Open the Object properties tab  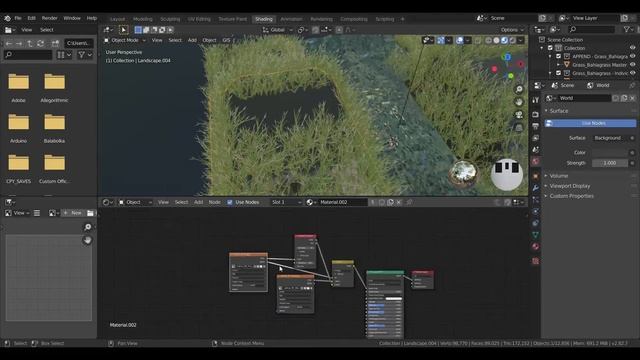[535, 176]
